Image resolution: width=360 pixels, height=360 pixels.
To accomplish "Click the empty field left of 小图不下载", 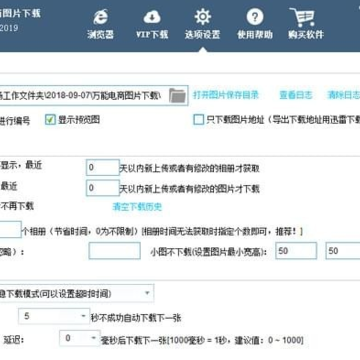I will click(114, 251).
